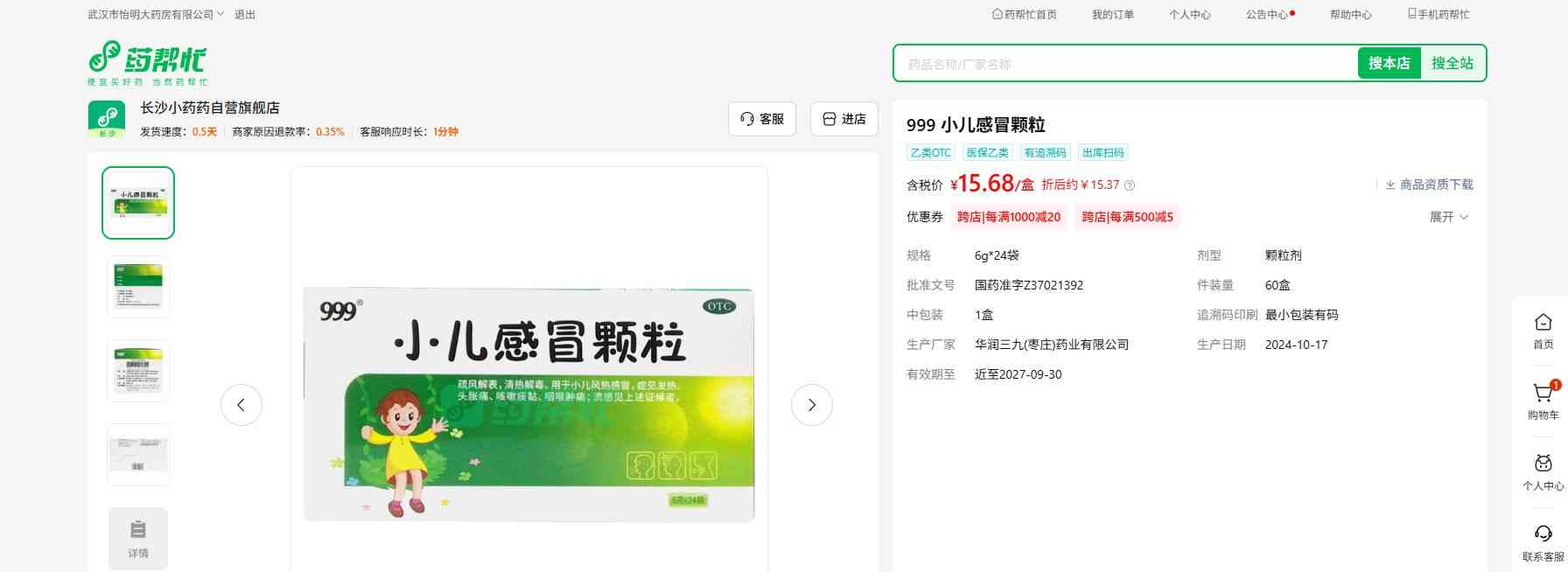Click the 详情 details icon below thumbnails
The height and width of the screenshot is (572, 1568).
click(x=138, y=538)
